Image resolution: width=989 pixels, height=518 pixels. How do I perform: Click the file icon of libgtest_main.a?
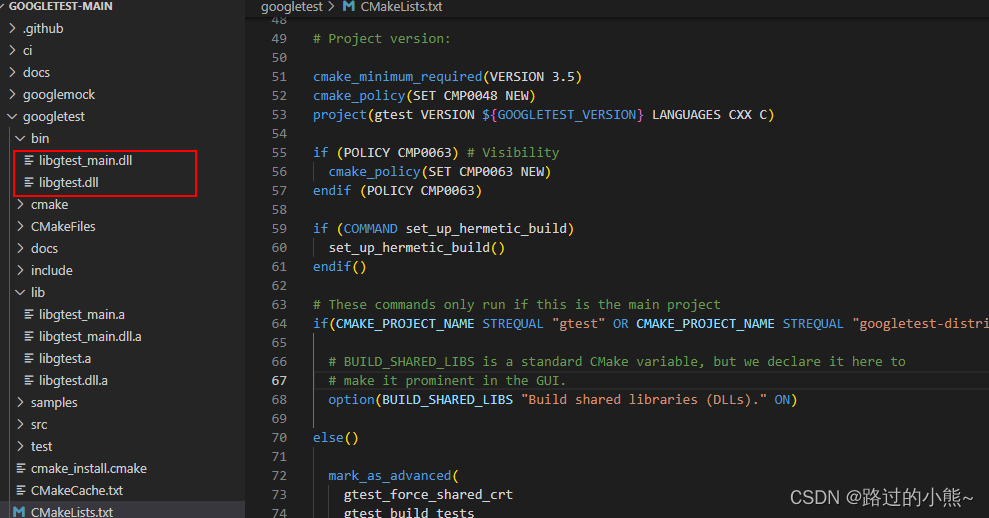29,314
